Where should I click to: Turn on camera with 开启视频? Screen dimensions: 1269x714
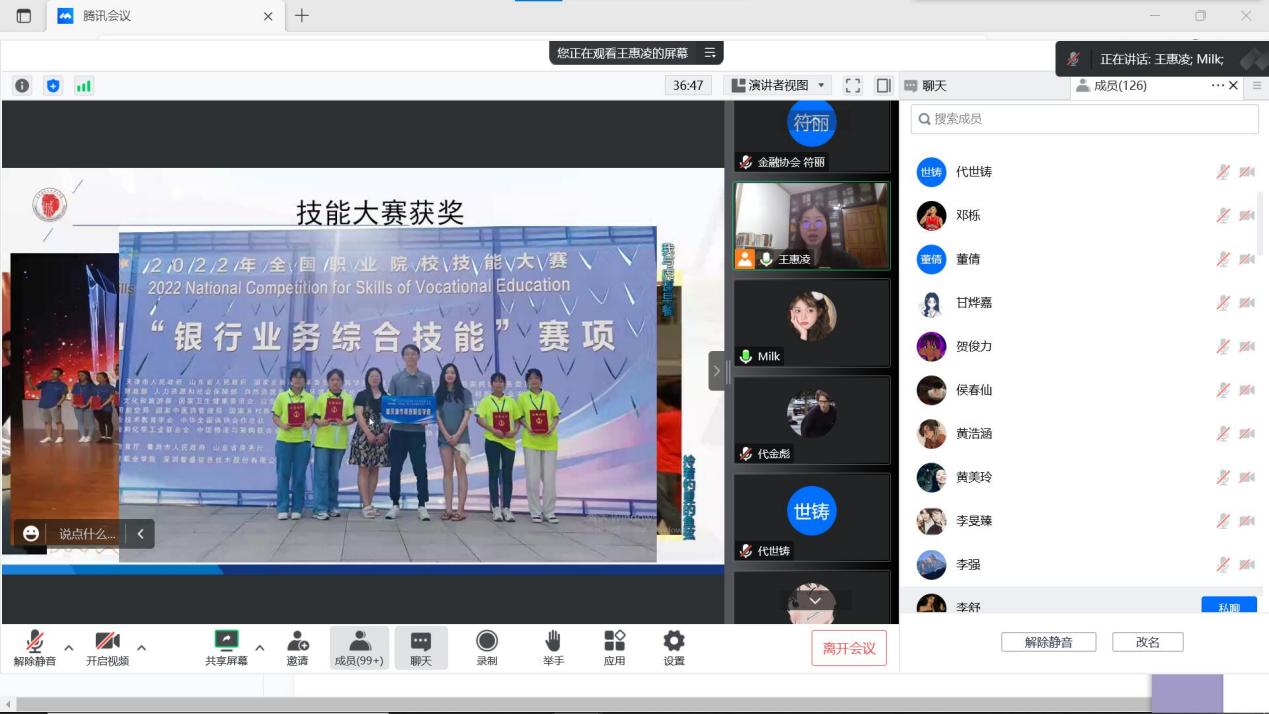(x=107, y=647)
